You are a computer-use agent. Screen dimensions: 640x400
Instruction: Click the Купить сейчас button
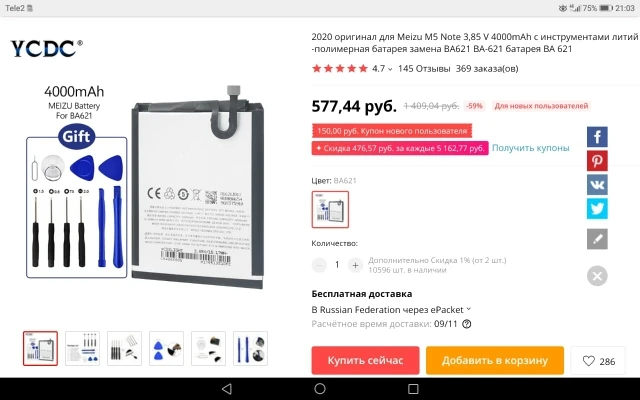tap(365, 360)
